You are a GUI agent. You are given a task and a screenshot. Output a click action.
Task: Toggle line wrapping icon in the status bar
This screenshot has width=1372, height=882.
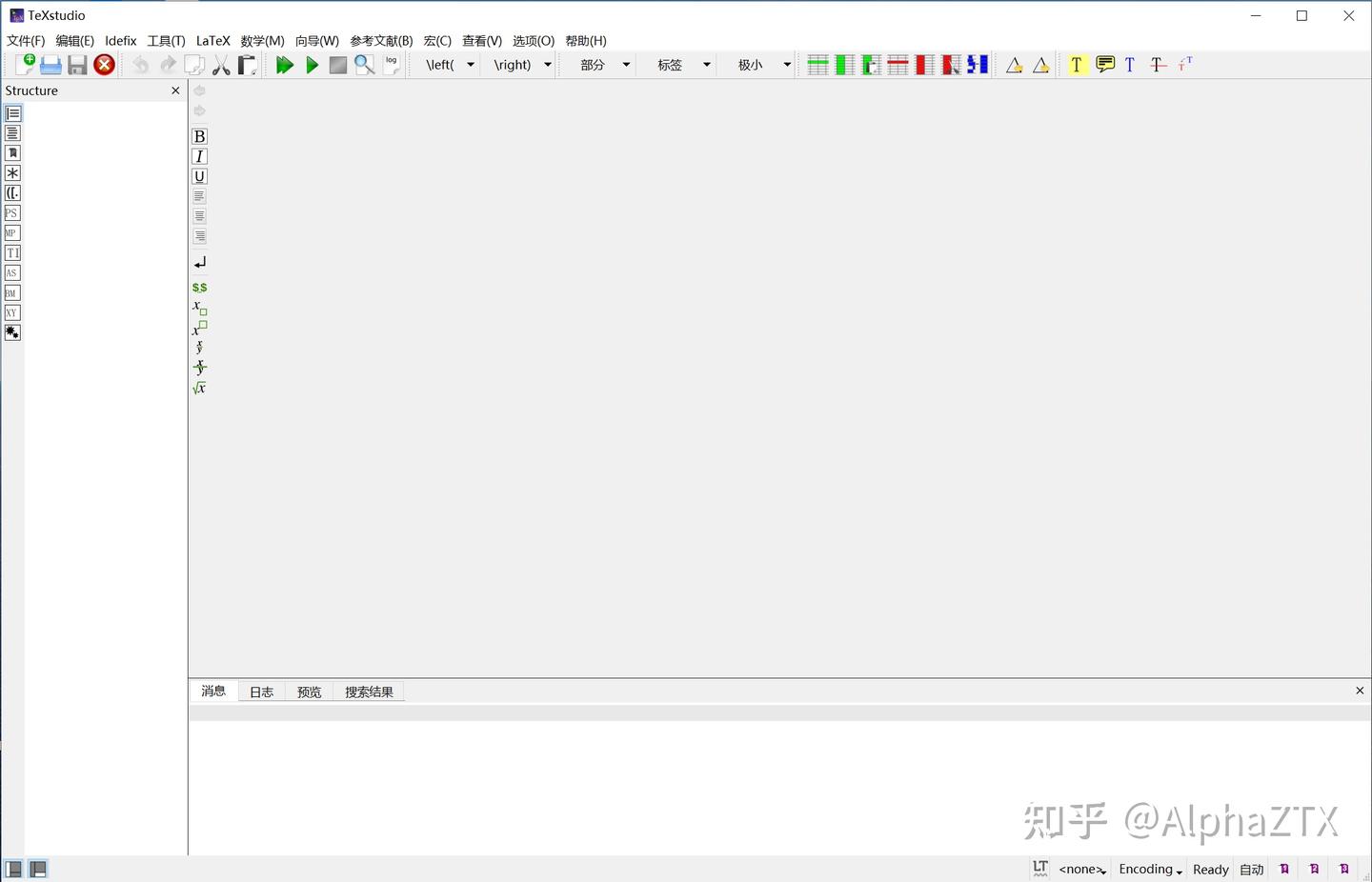pyautogui.click(x=1039, y=868)
